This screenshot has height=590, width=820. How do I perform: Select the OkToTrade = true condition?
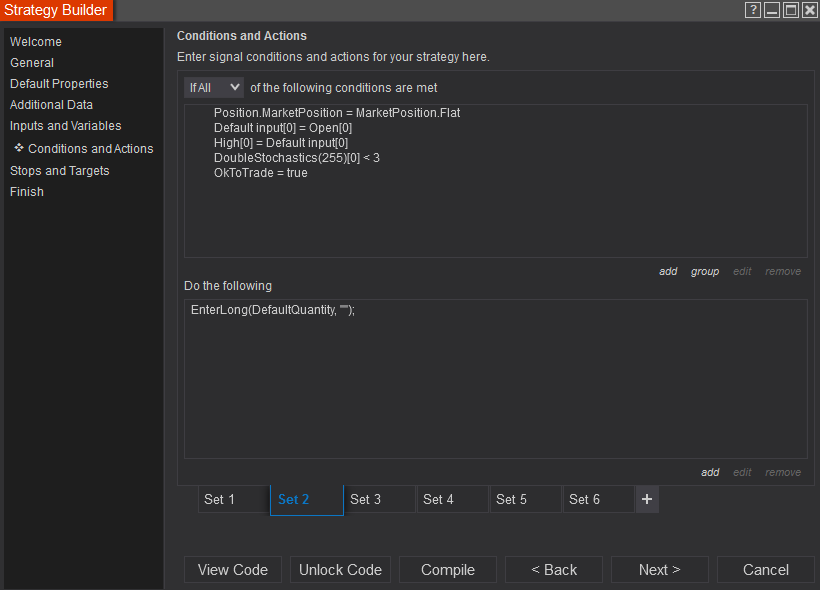[260, 173]
